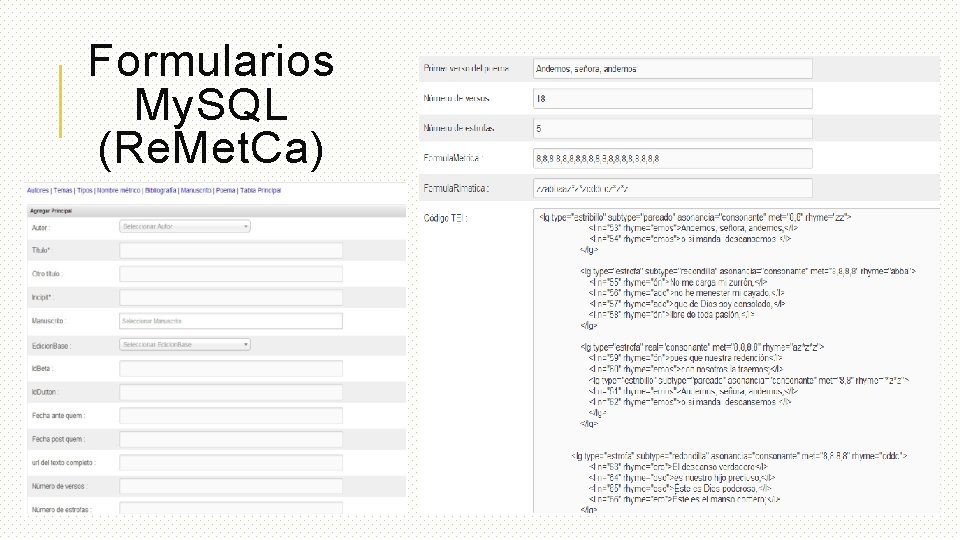Open the Temas link

[62, 190]
